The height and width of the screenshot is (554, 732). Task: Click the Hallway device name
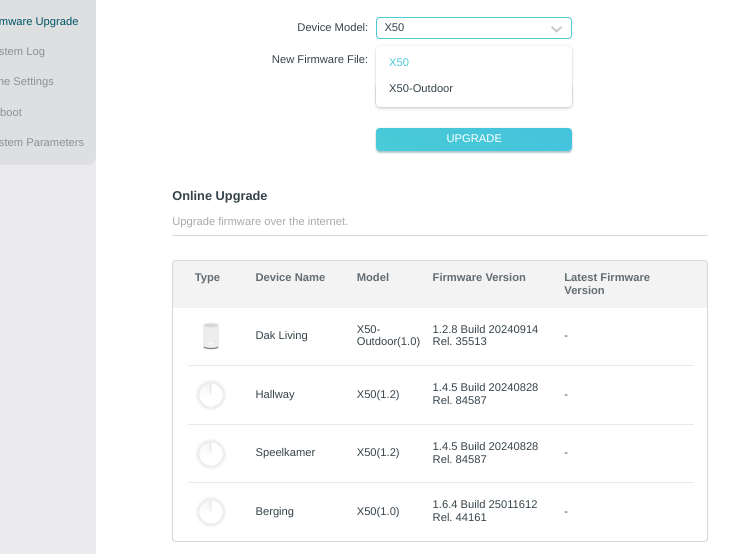coord(275,395)
